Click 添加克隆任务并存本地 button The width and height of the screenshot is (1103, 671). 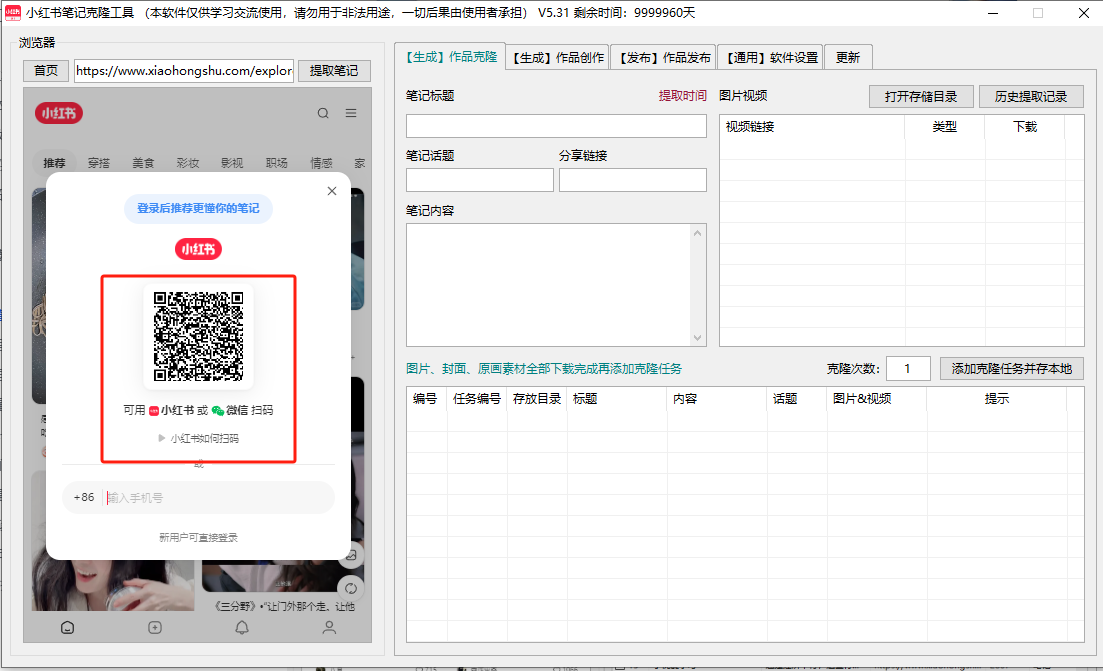pos(1011,368)
